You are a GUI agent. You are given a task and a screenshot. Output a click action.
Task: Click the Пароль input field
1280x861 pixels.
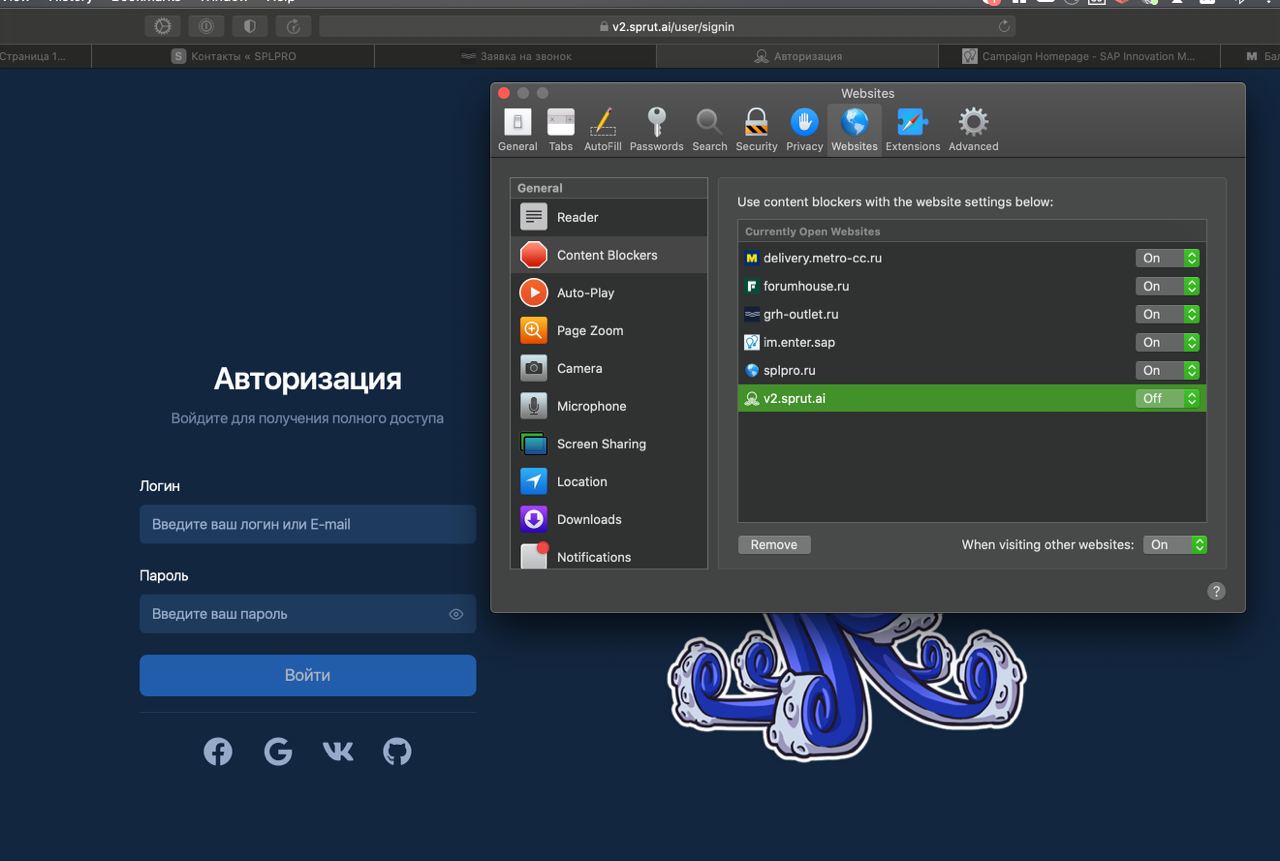point(307,614)
